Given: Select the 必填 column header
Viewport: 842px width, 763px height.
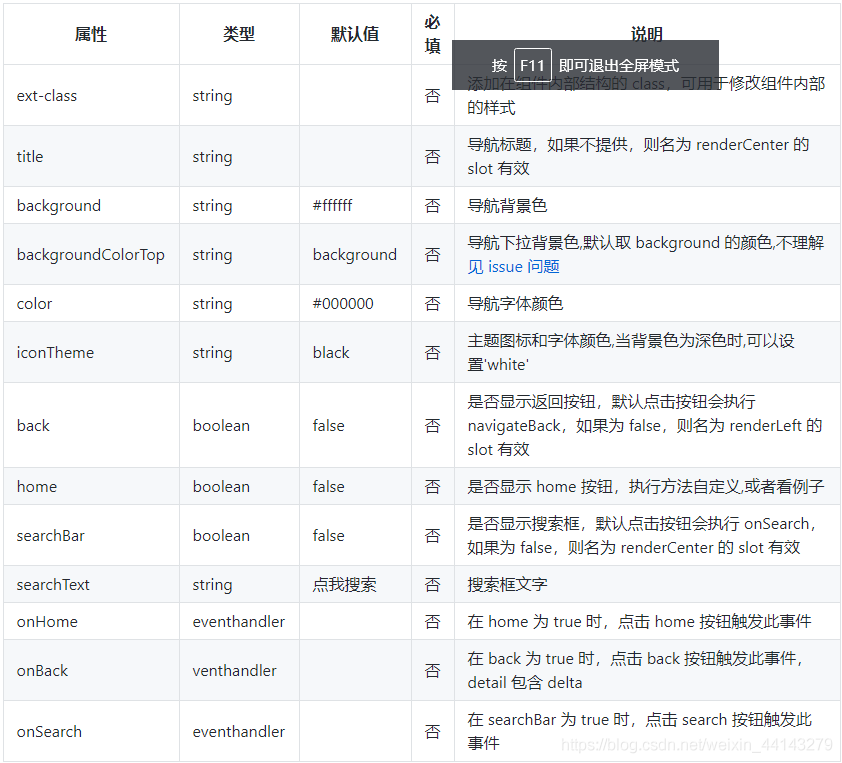Looking at the screenshot, I should pyautogui.click(x=432, y=34).
